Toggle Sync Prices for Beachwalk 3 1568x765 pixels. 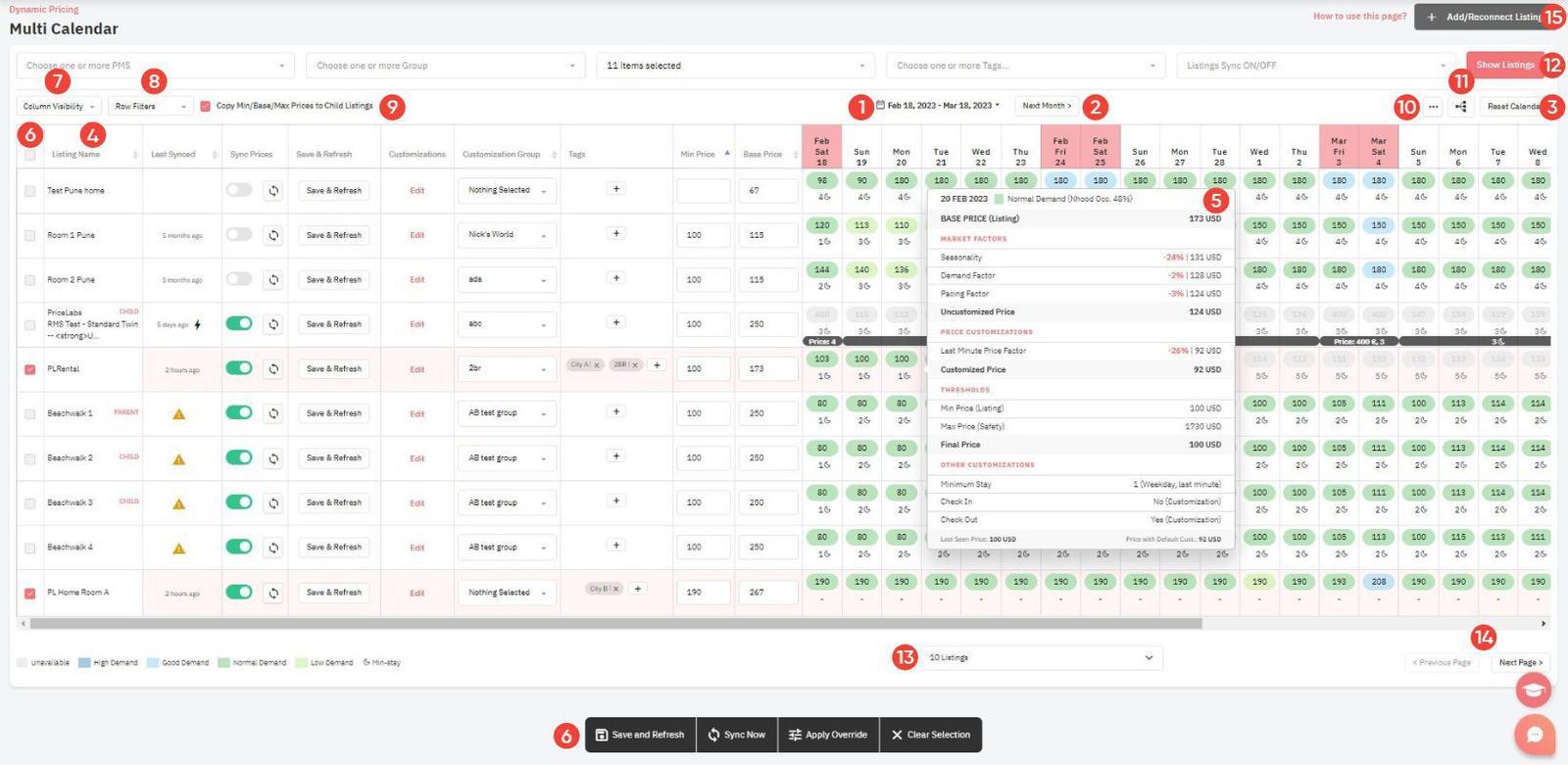point(239,502)
